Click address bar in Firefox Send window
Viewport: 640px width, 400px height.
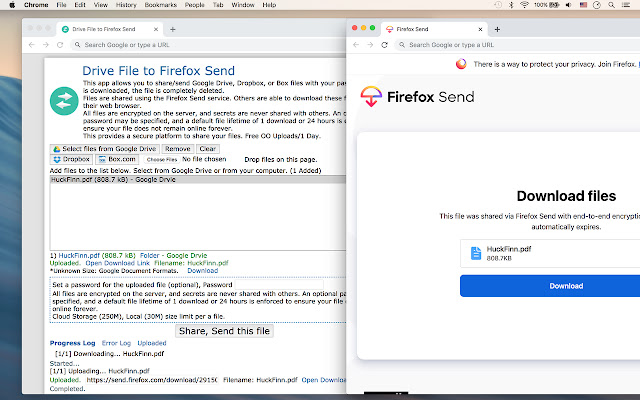pyautogui.click(x=518, y=45)
